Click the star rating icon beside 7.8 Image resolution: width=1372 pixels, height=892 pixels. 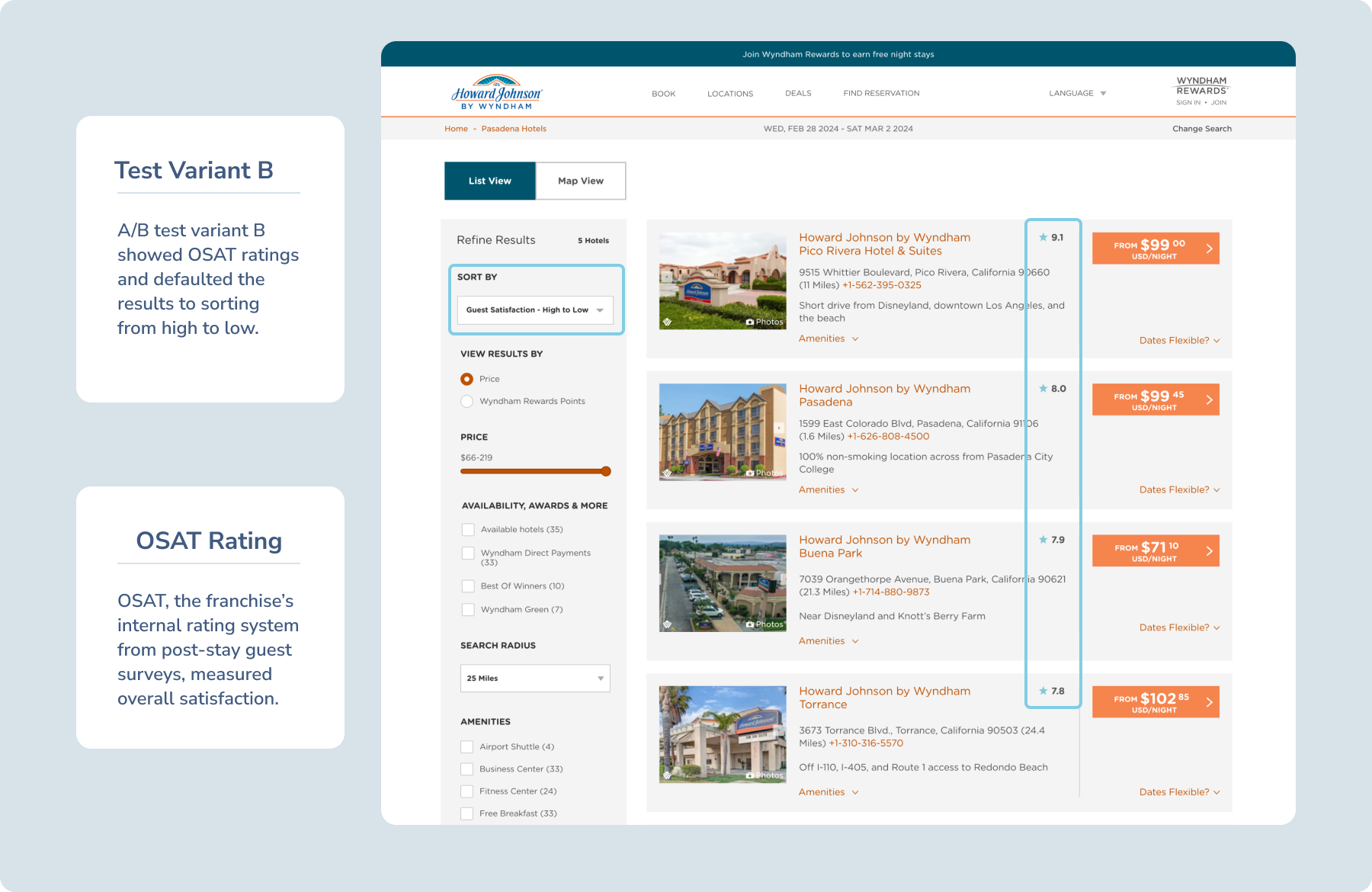click(1043, 691)
